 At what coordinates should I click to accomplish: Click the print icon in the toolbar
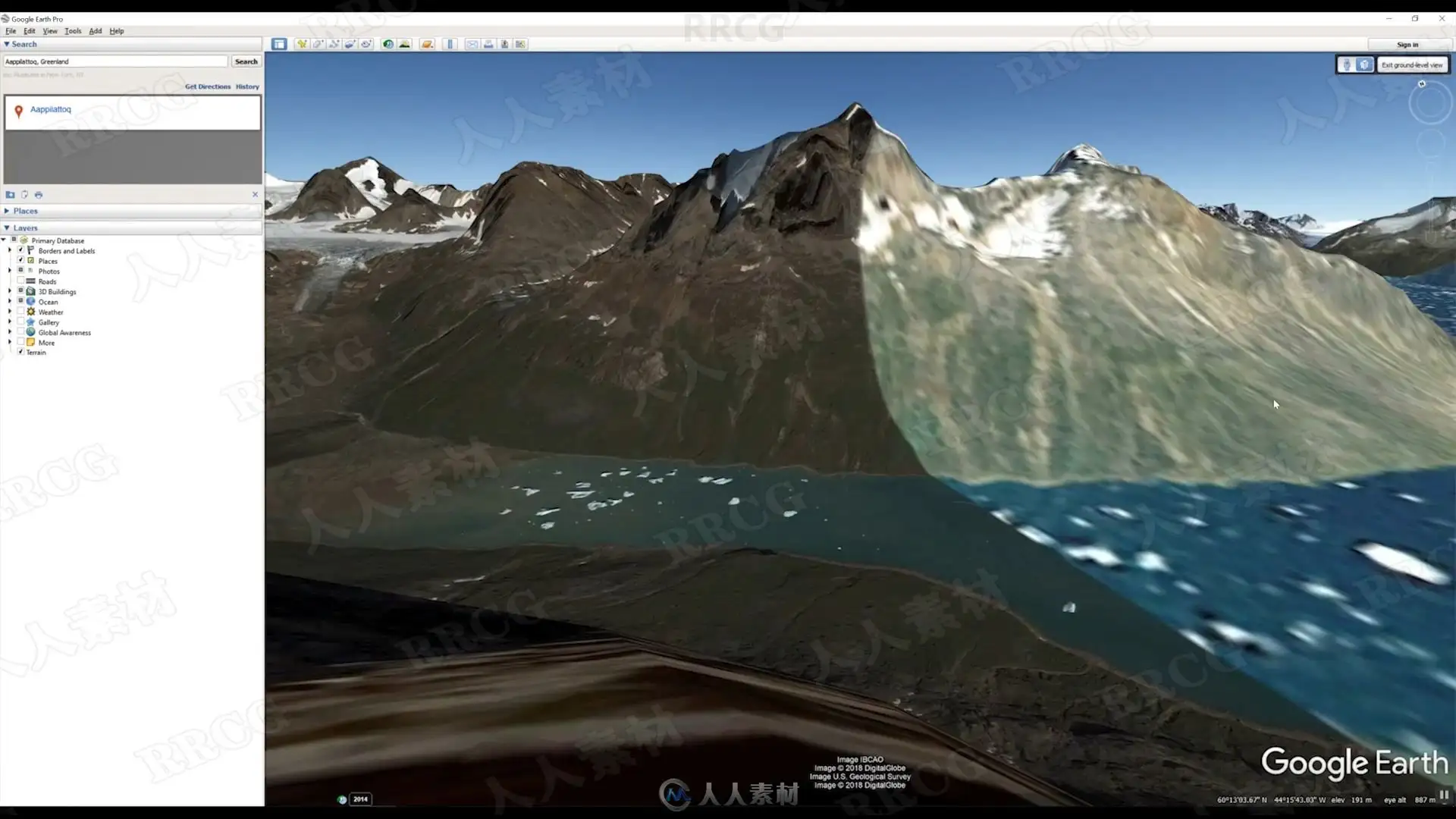pos(488,44)
